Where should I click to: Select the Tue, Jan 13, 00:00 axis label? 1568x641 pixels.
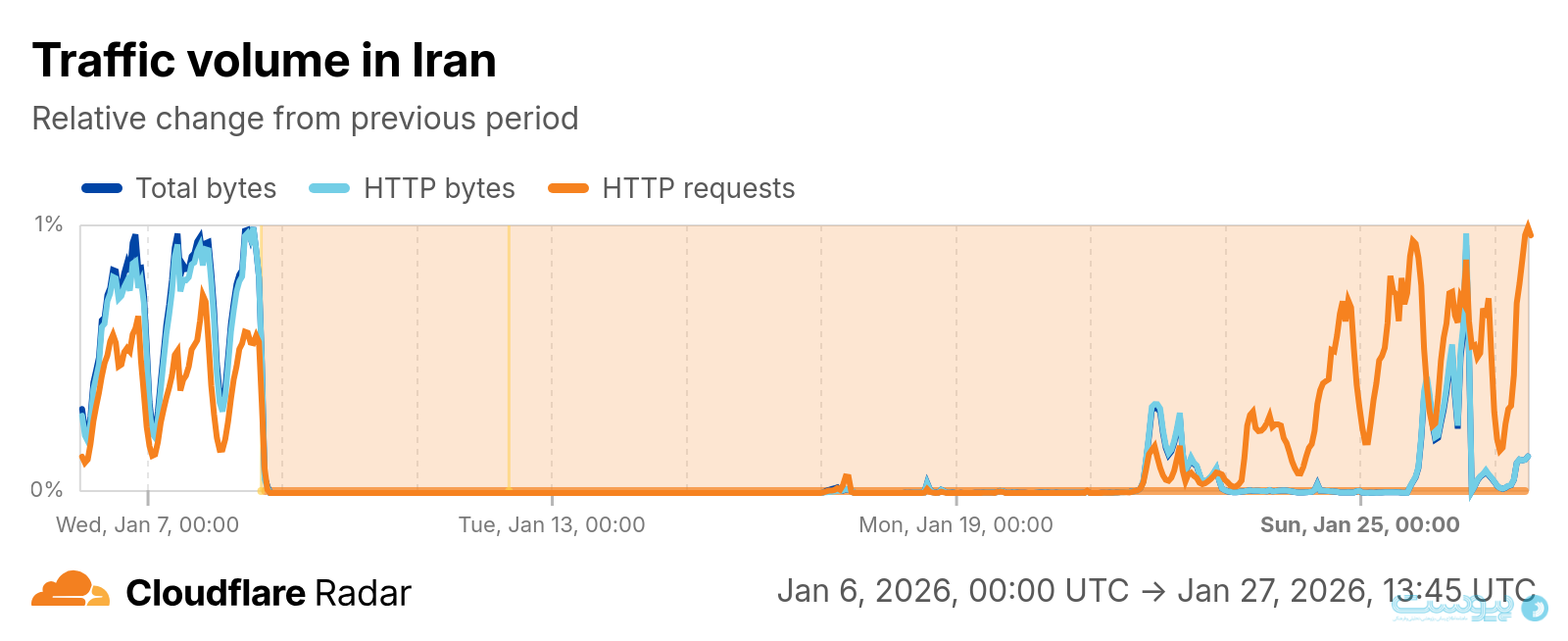[552, 524]
